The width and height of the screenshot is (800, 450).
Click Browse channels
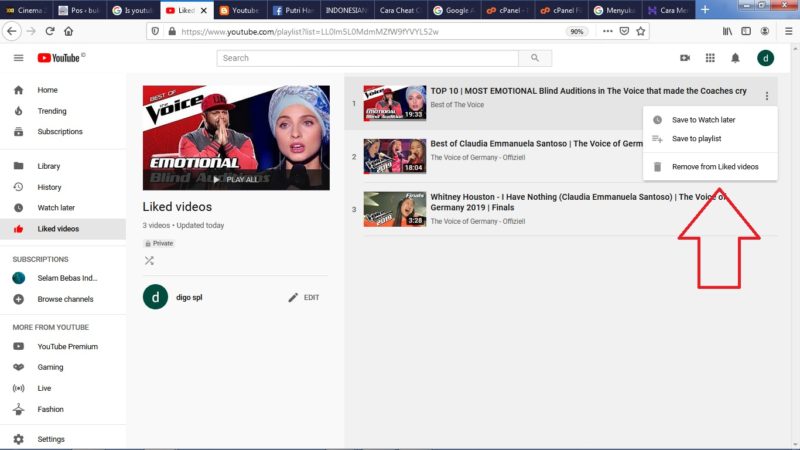(x=63, y=299)
